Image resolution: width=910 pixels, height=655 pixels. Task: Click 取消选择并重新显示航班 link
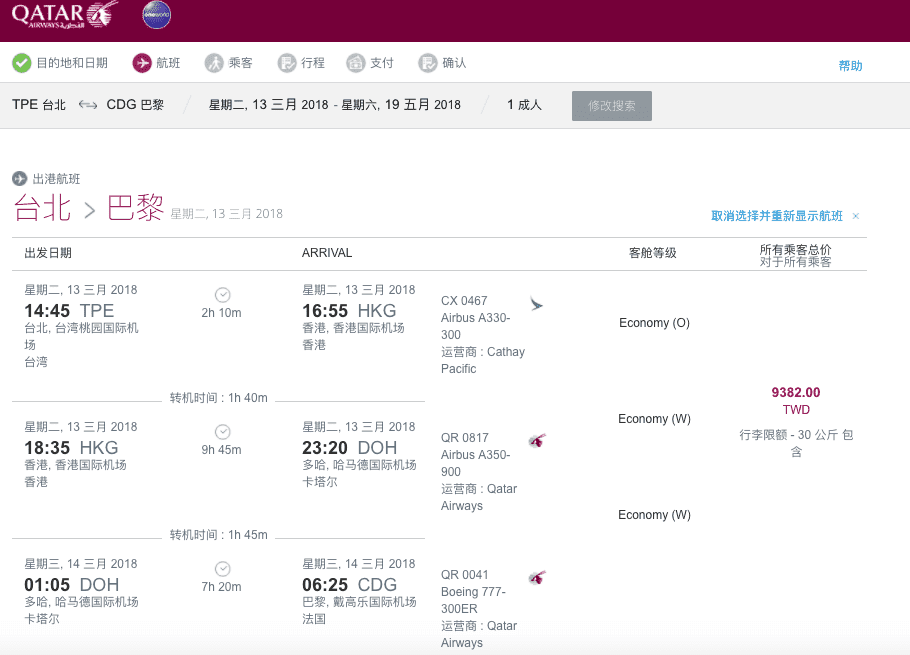tap(776, 216)
